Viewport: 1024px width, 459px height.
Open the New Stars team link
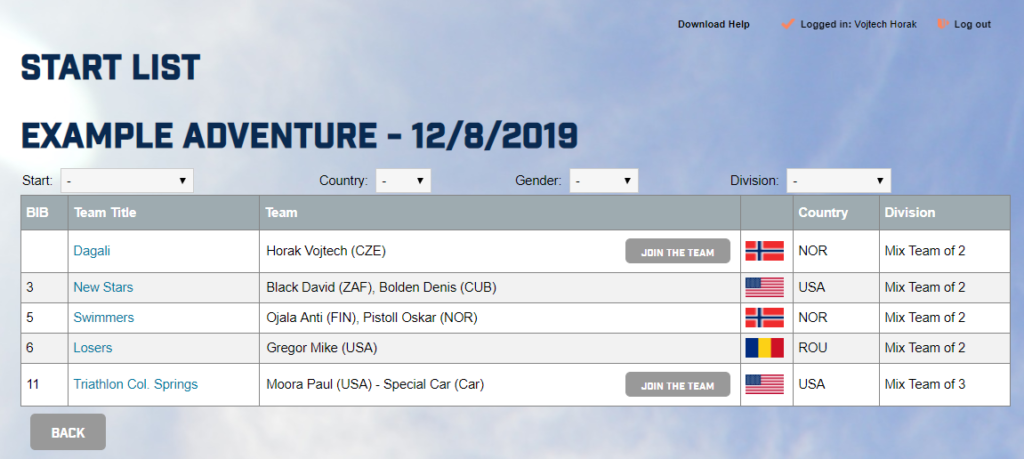(x=103, y=287)
